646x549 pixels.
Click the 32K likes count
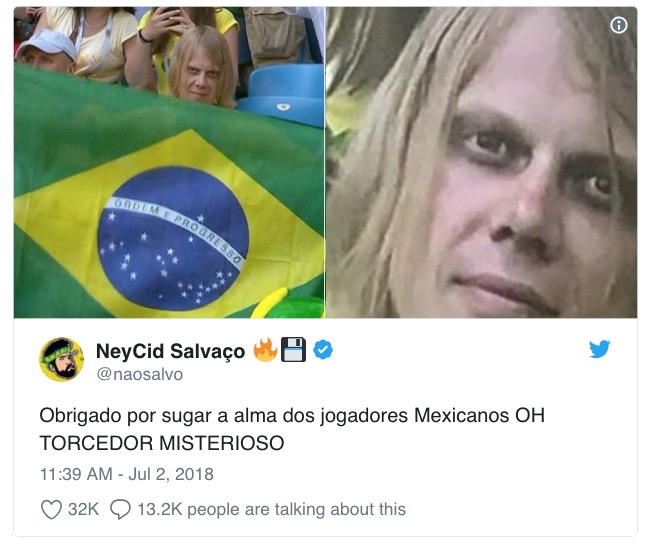(x=83, y=509)
